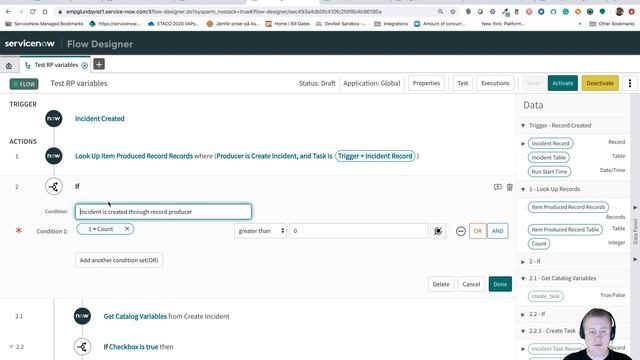Go to the Flow Designer home tab

(9, 65)
